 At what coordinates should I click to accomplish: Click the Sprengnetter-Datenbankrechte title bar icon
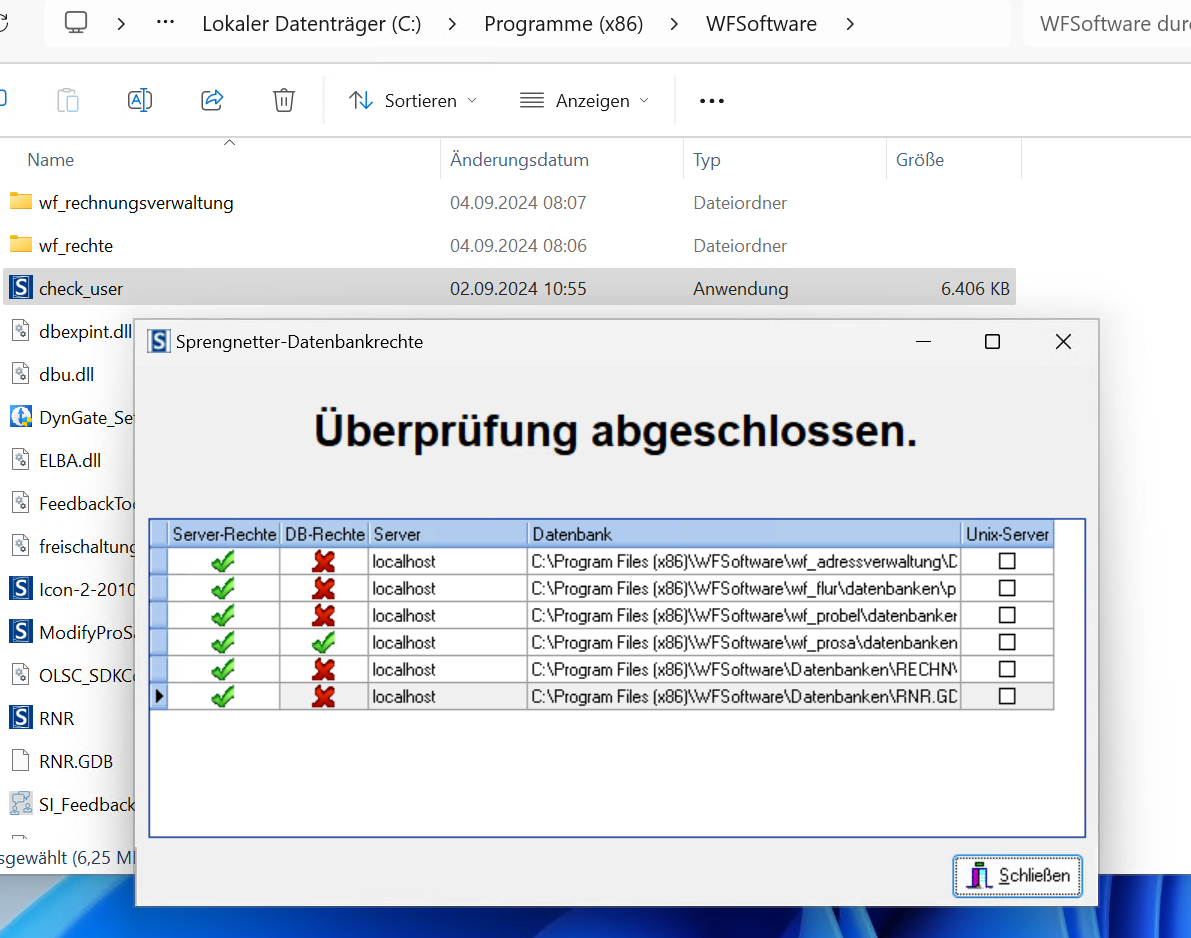[159, 342]
